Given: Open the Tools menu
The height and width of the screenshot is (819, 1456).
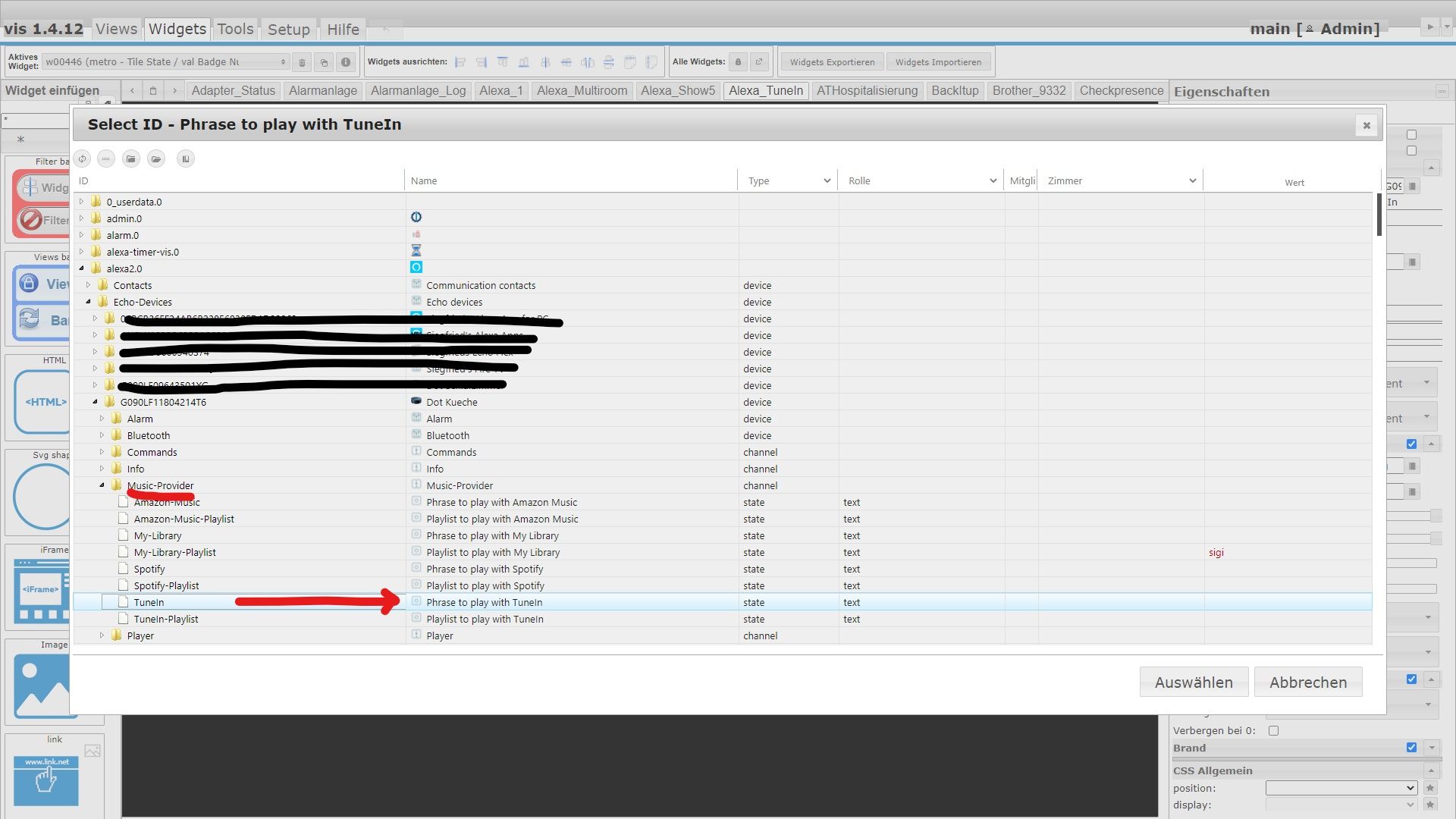Looking at the screenshot, I should (235, 29).
